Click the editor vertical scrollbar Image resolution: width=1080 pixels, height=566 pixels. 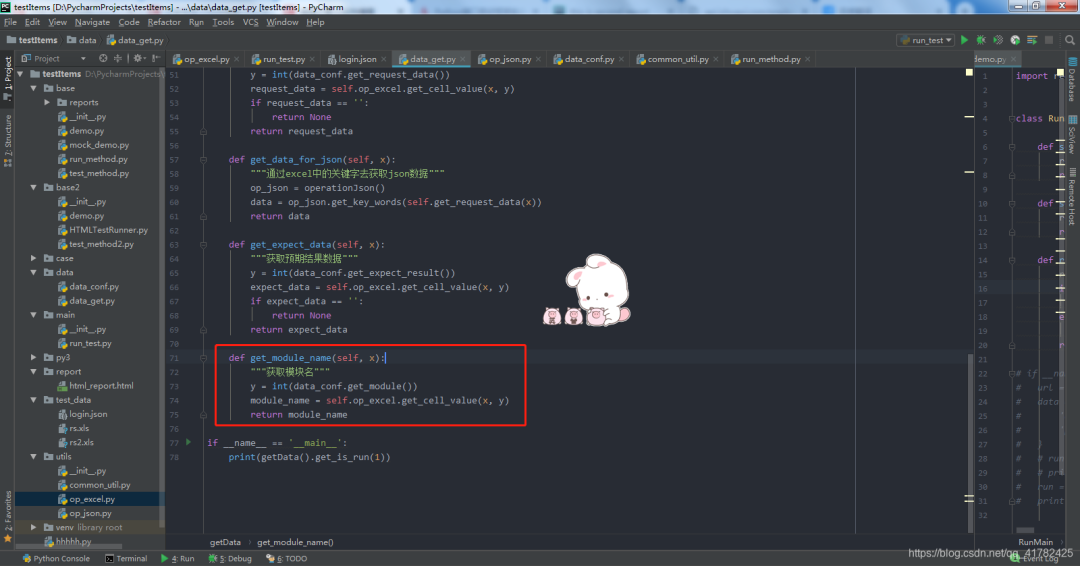click(970, 441)
